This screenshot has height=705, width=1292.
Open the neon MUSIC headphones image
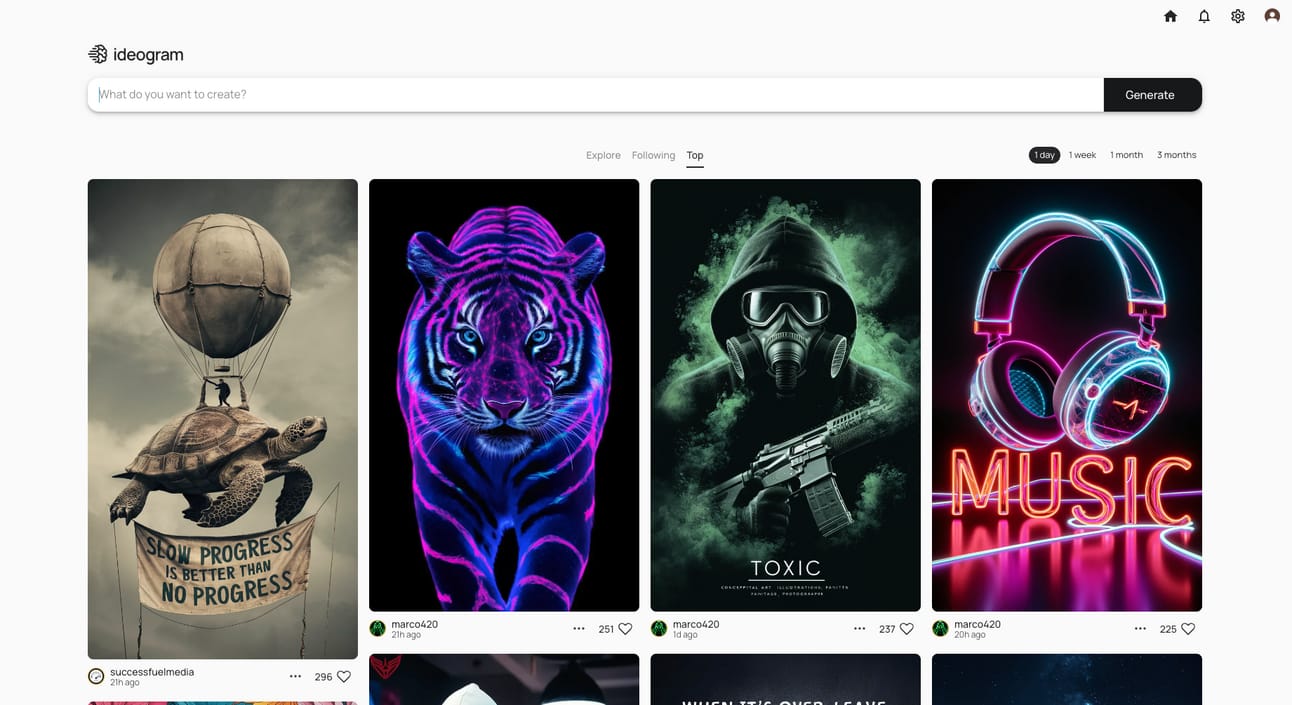(x=1067, y=395)
